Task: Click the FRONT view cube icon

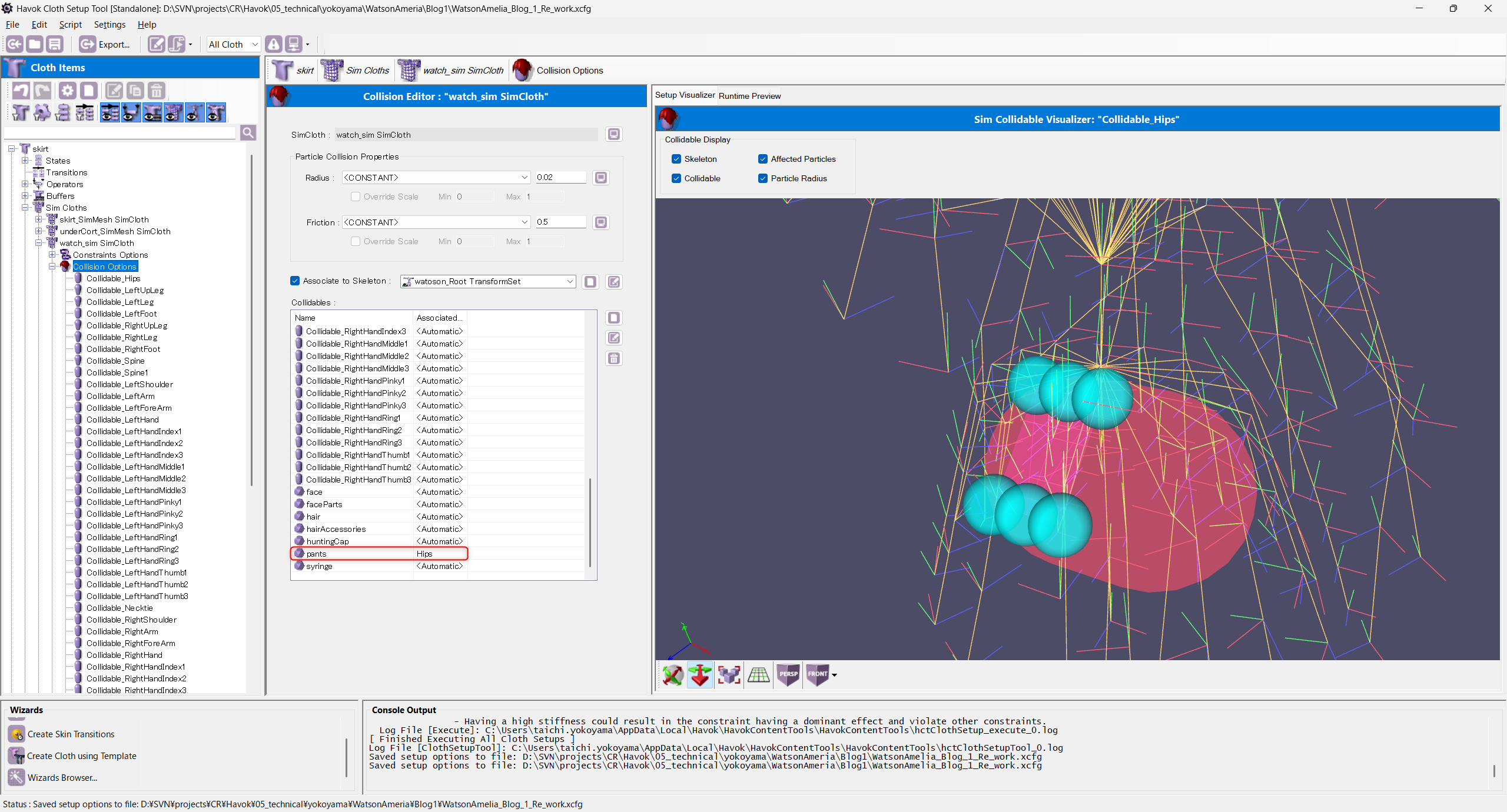Action: coord(817,675)
